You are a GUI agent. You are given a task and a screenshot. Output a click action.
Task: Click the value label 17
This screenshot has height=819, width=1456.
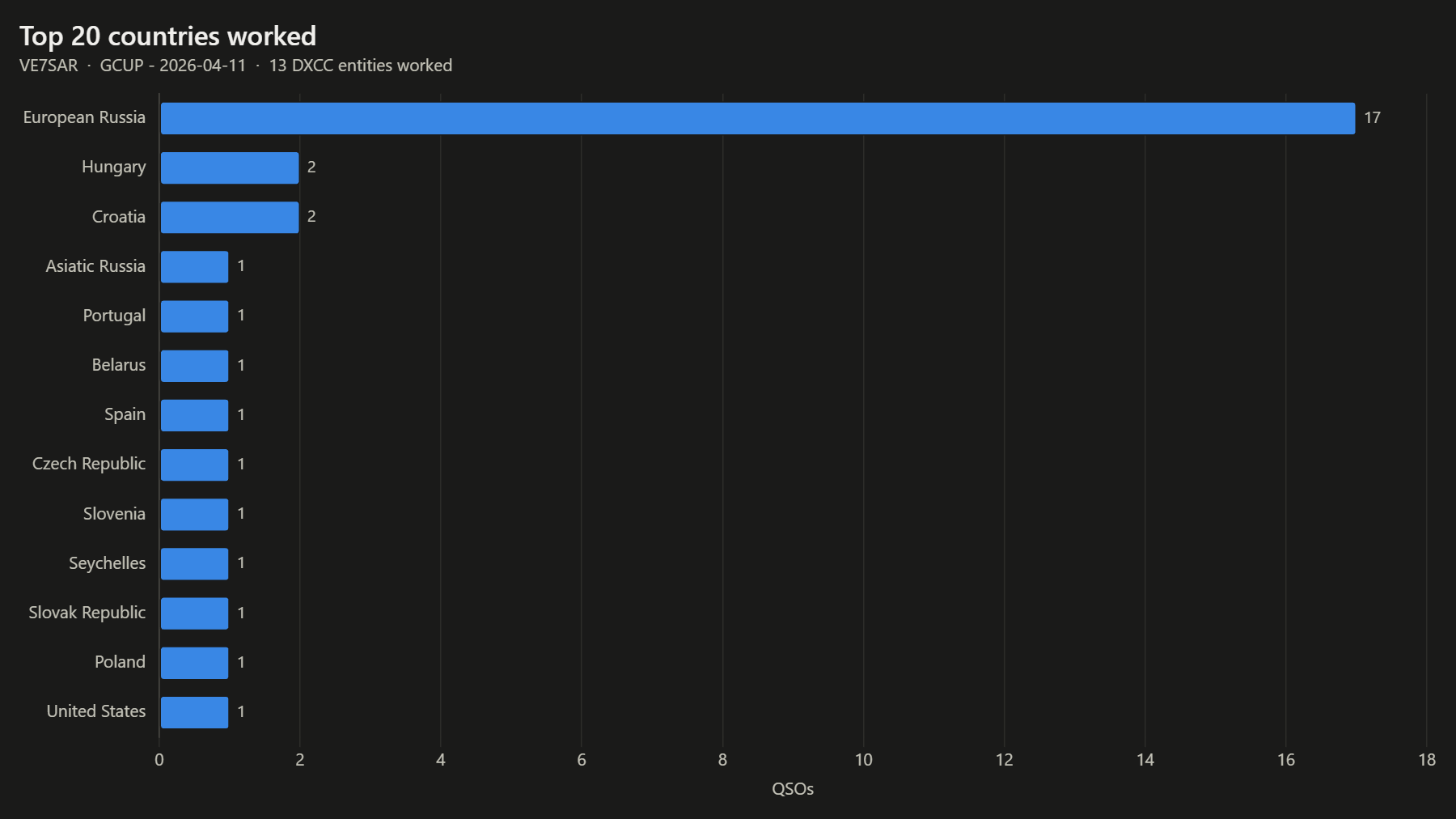click(x=1372, y=118)
